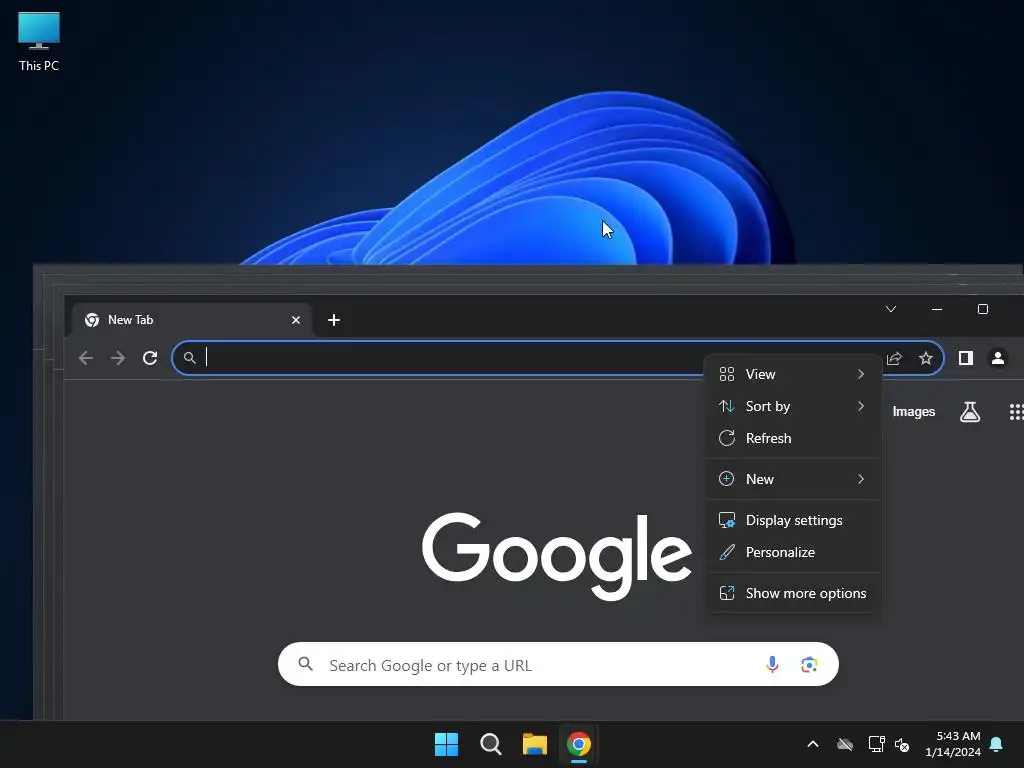The height and width of the screenshot is (768, 1024).
Task: Click Chrome forward arrow button
Action: [x=118, y=358]
